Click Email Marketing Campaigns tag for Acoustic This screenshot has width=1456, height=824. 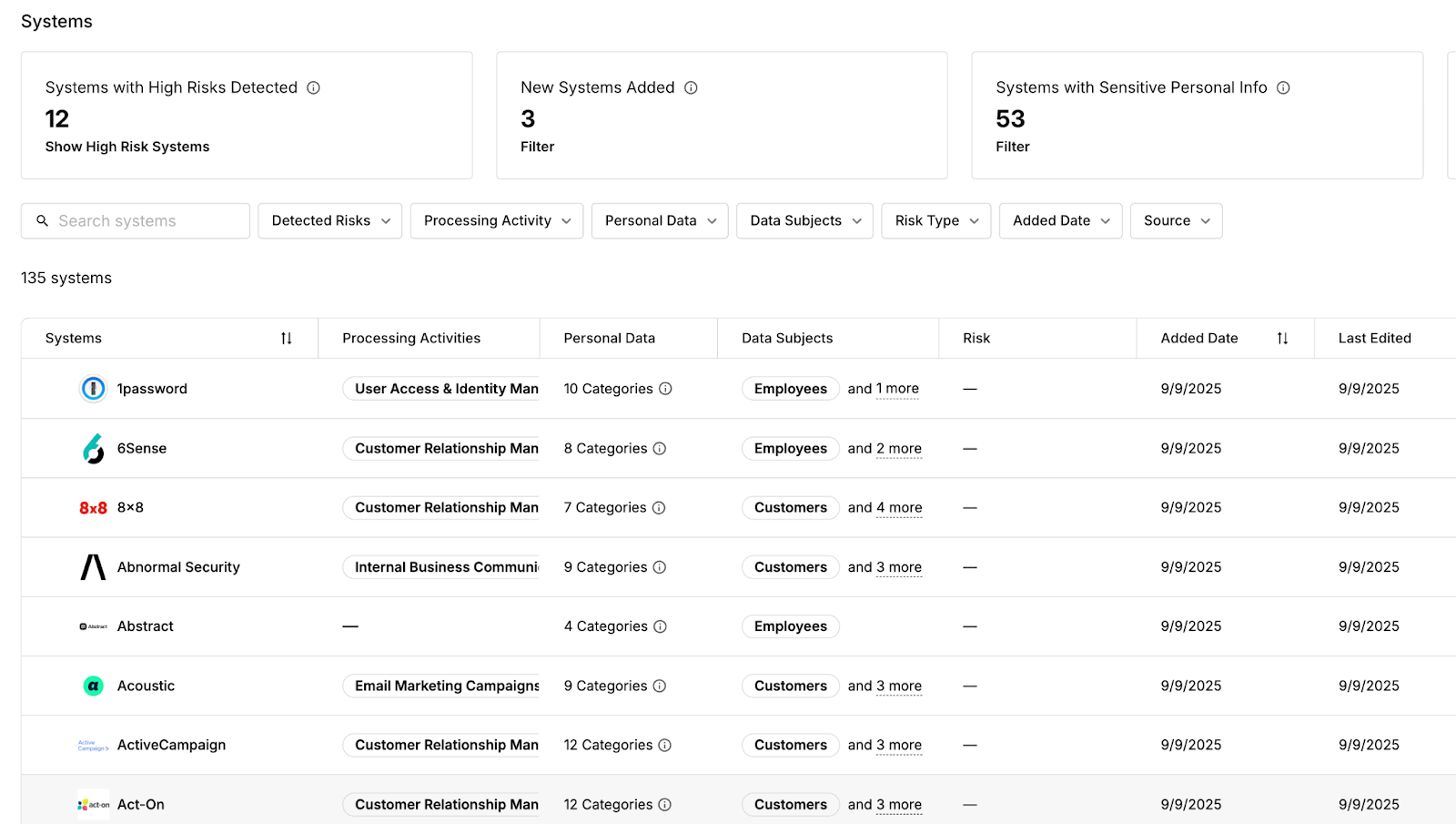[441, 686]
